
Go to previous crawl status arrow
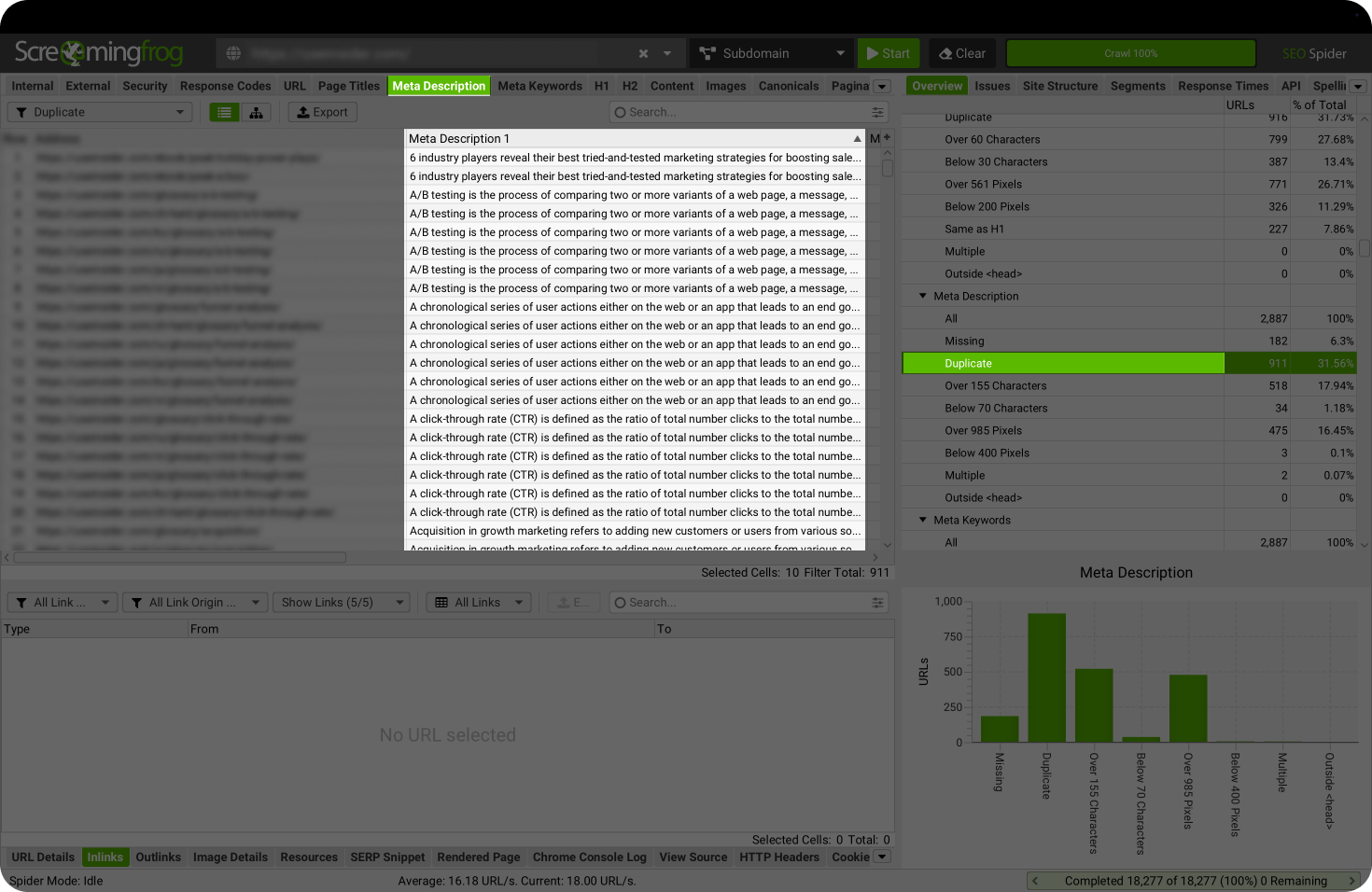point(1035,881)
